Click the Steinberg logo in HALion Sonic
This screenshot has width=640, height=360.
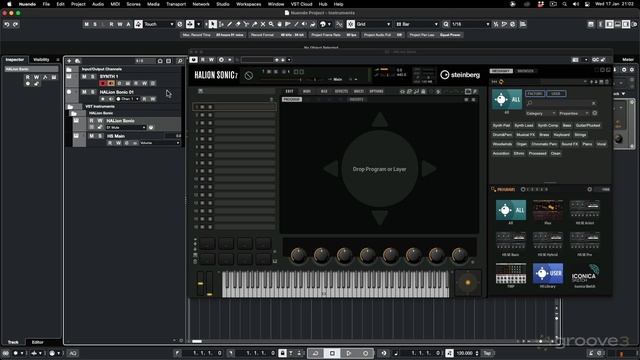click(460, 75)
